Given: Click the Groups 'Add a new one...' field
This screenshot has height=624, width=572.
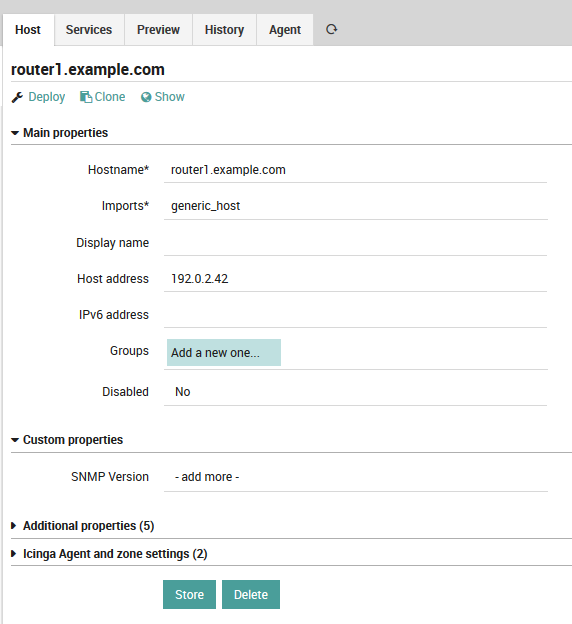Looking at the screenshot, I should tap(224, 353).
